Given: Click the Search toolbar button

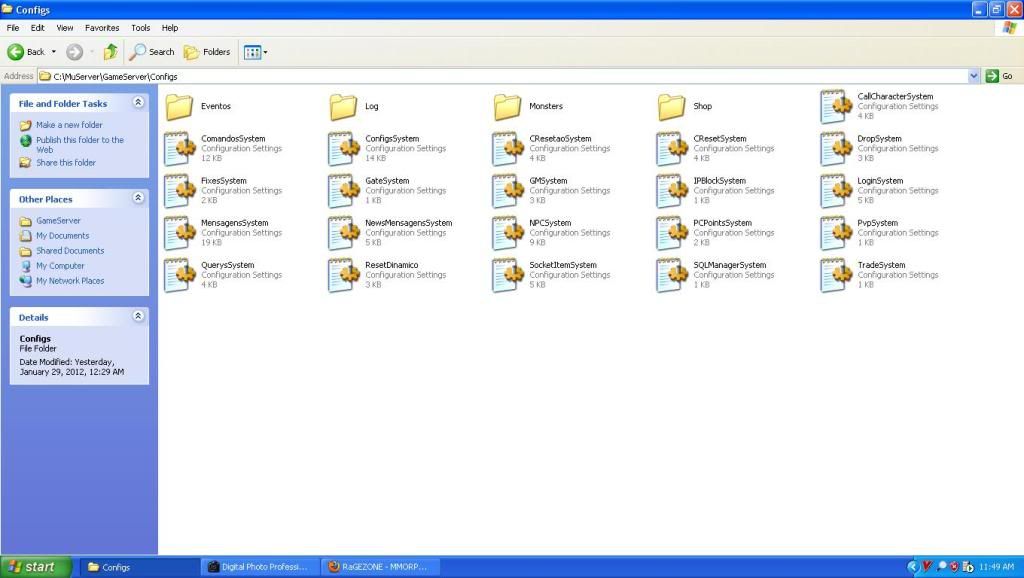Looking at the screenshot, I should pos(152,52).
